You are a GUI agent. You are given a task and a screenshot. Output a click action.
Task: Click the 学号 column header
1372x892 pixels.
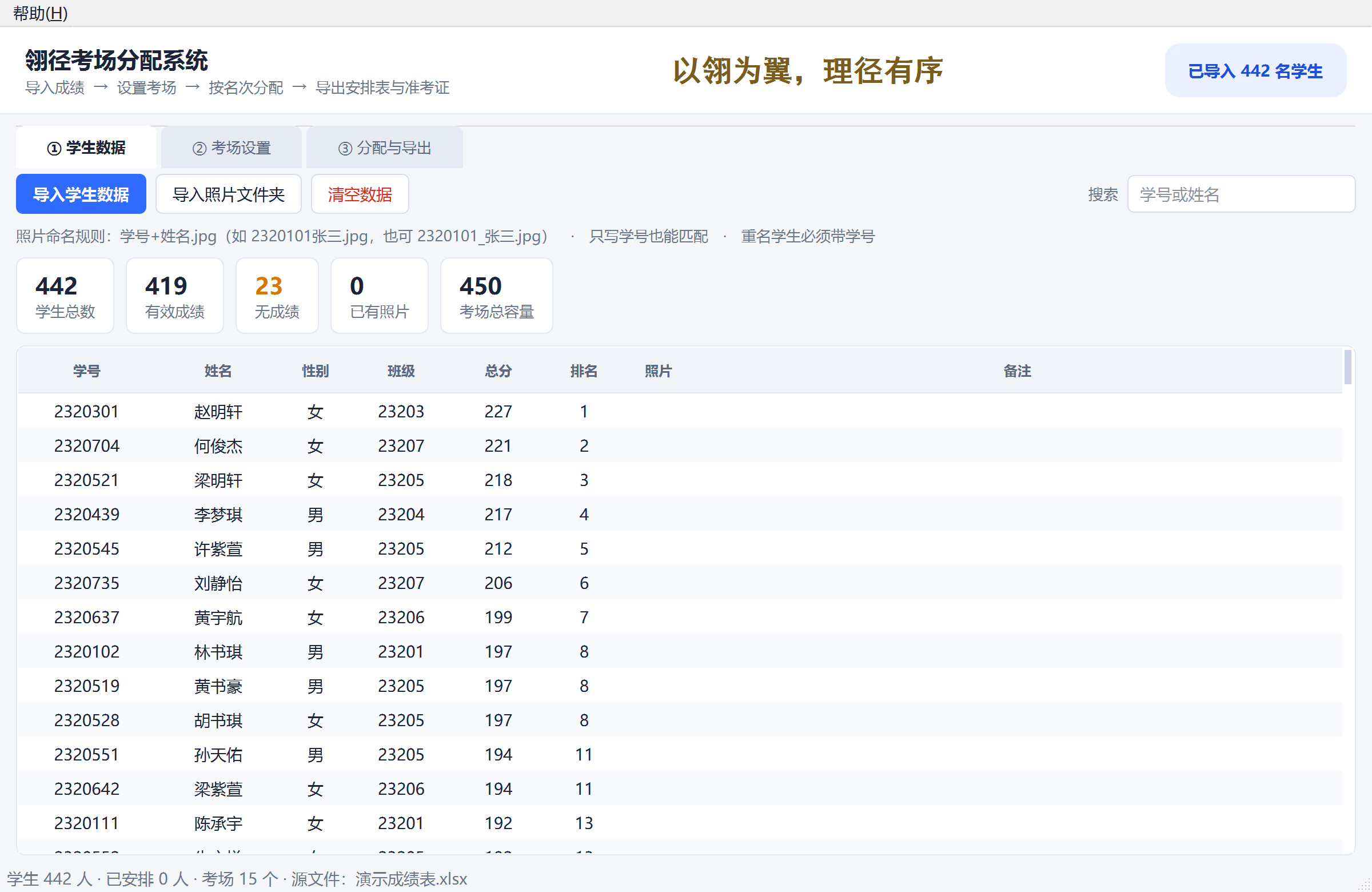click(x=86, y=371)
